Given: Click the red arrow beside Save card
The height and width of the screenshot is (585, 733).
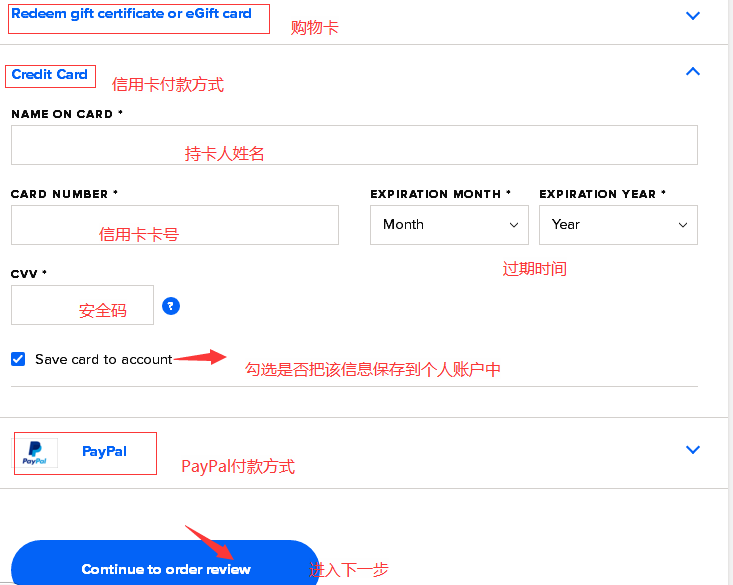Looking at the screenshot, I should pos(200,357).
